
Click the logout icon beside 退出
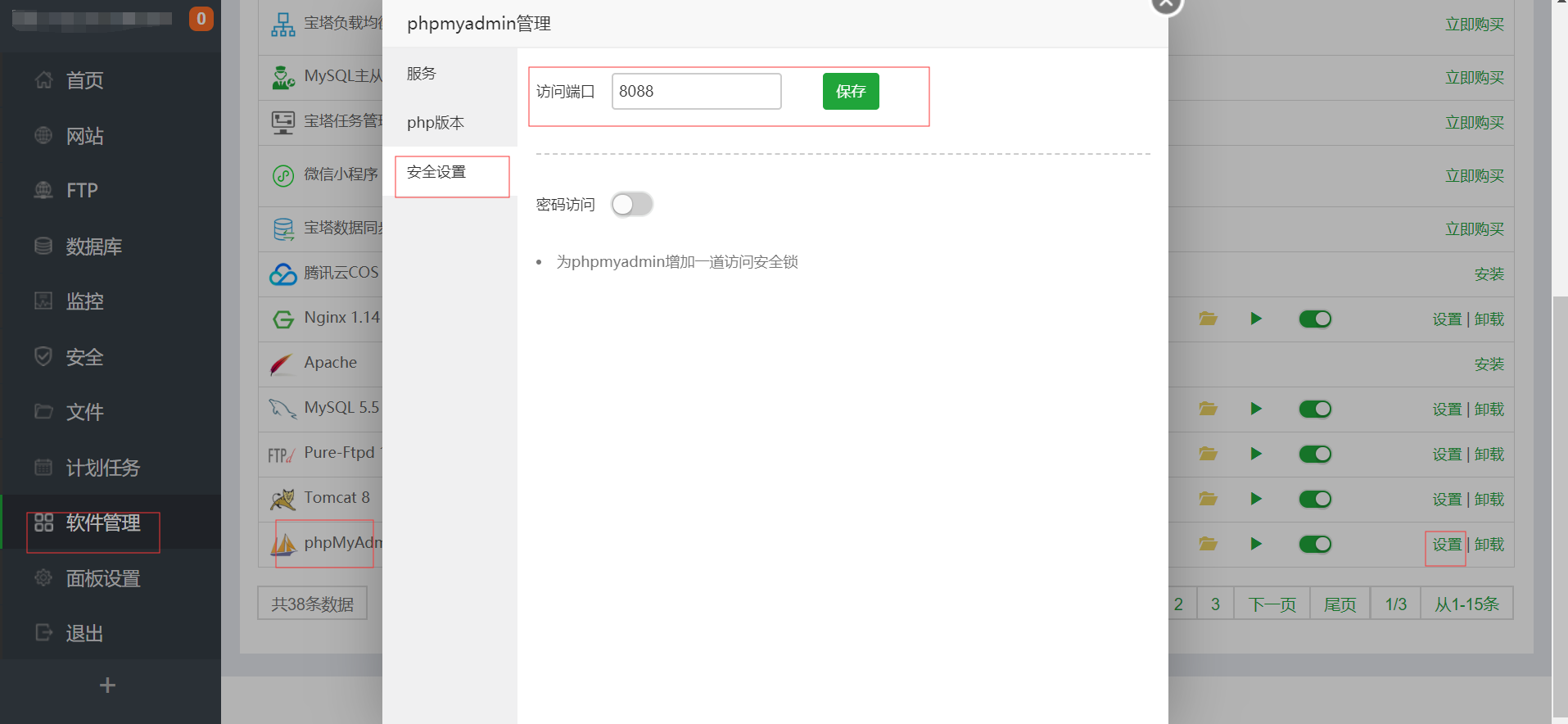click(43, 632)
